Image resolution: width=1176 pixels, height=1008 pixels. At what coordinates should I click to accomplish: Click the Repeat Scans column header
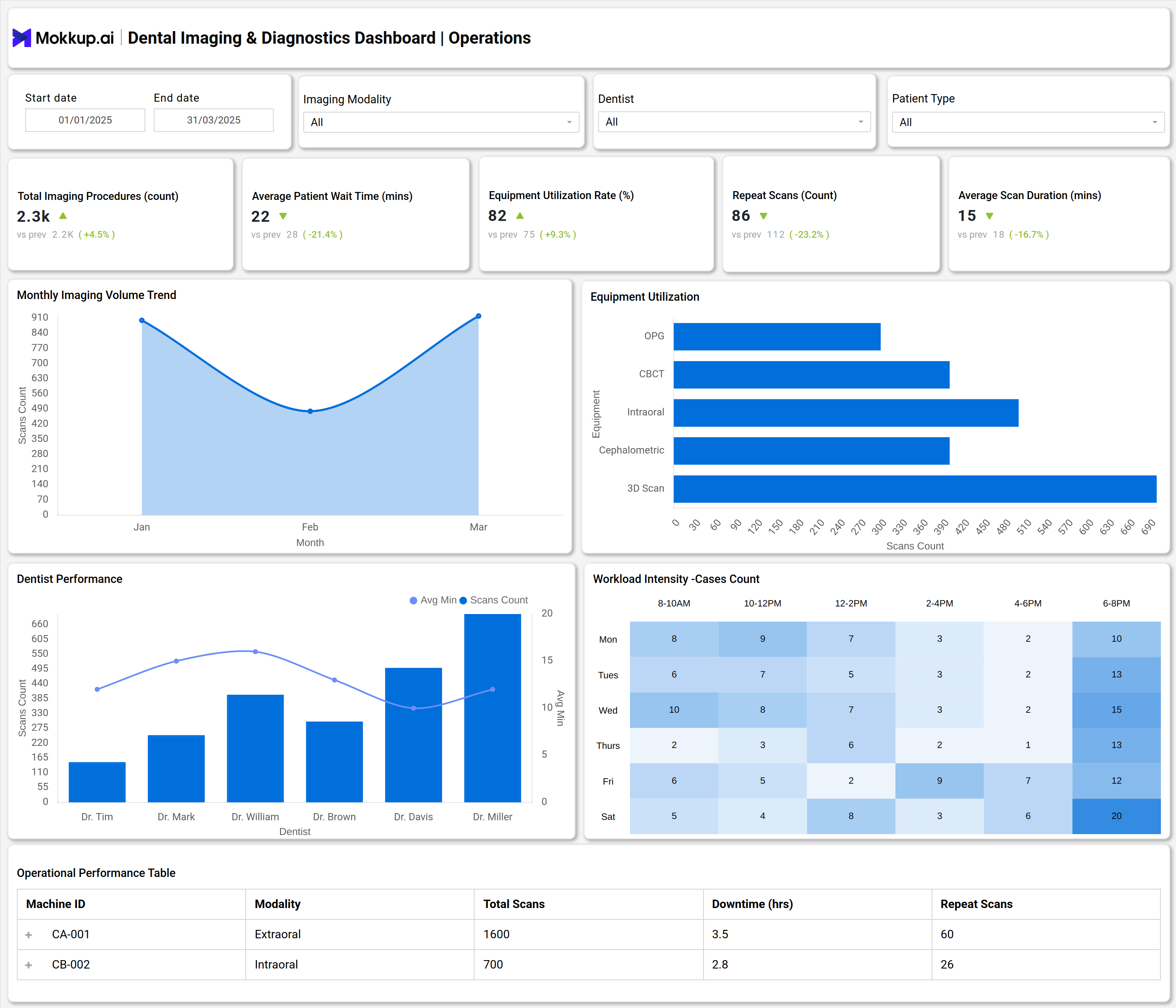[x=1046, y=904]
